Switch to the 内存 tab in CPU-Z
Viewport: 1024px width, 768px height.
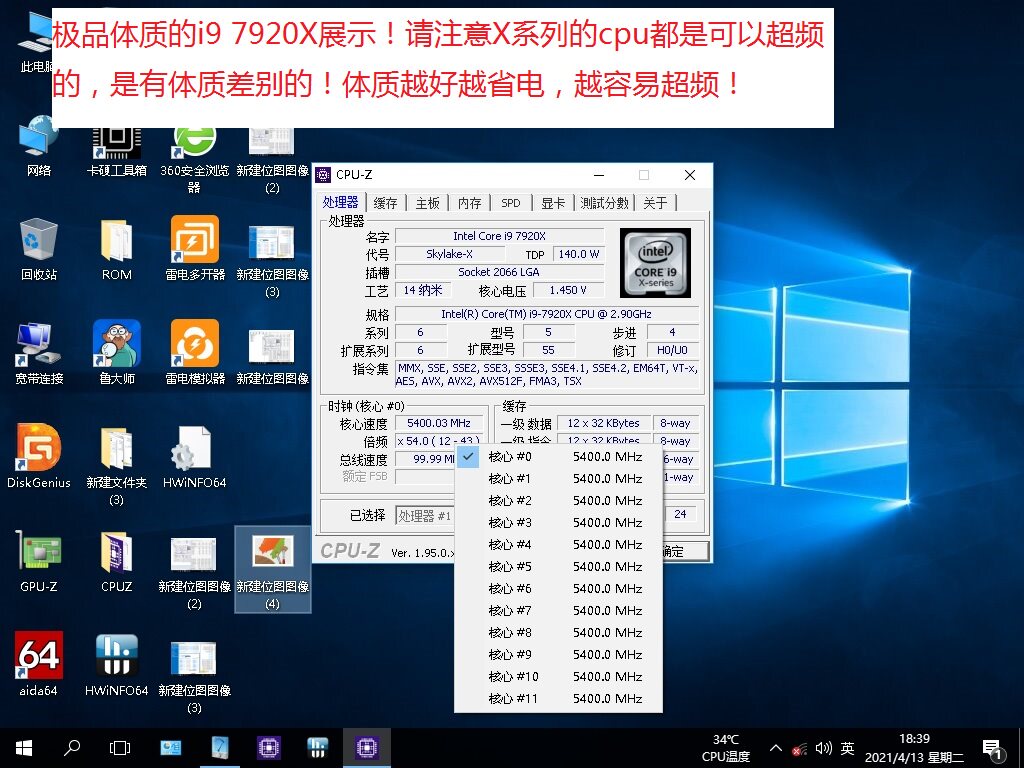tap(469, 203)
